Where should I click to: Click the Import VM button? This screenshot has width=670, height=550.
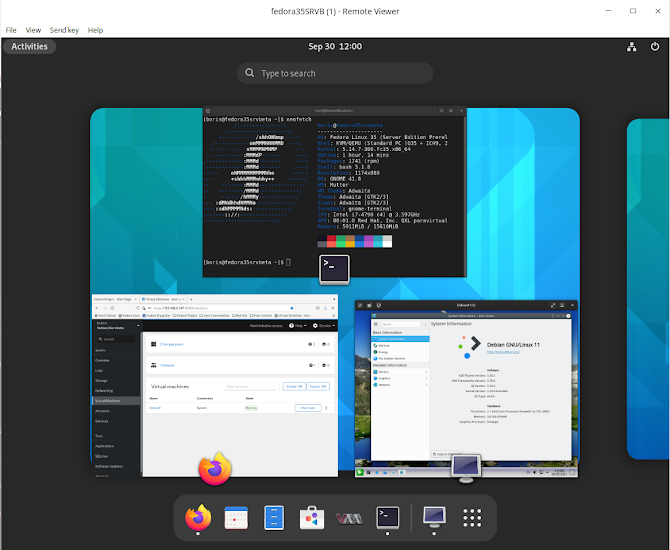pyautogui.click(x=318, y=386)
